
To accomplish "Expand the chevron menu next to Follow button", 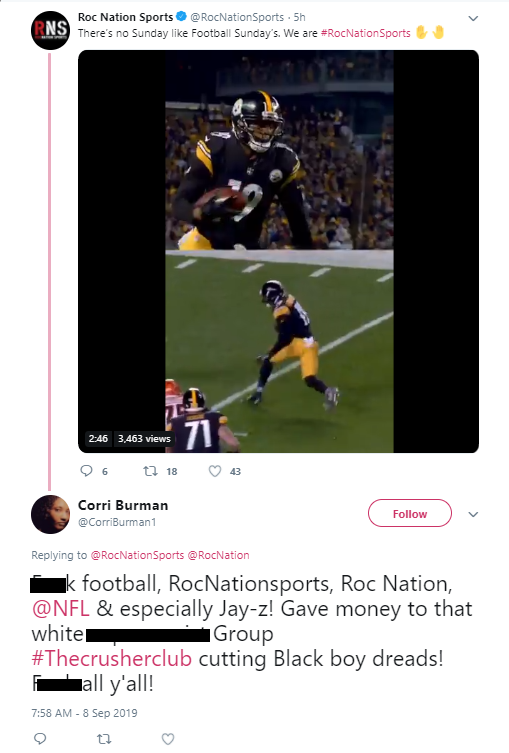I will (473, 514).
